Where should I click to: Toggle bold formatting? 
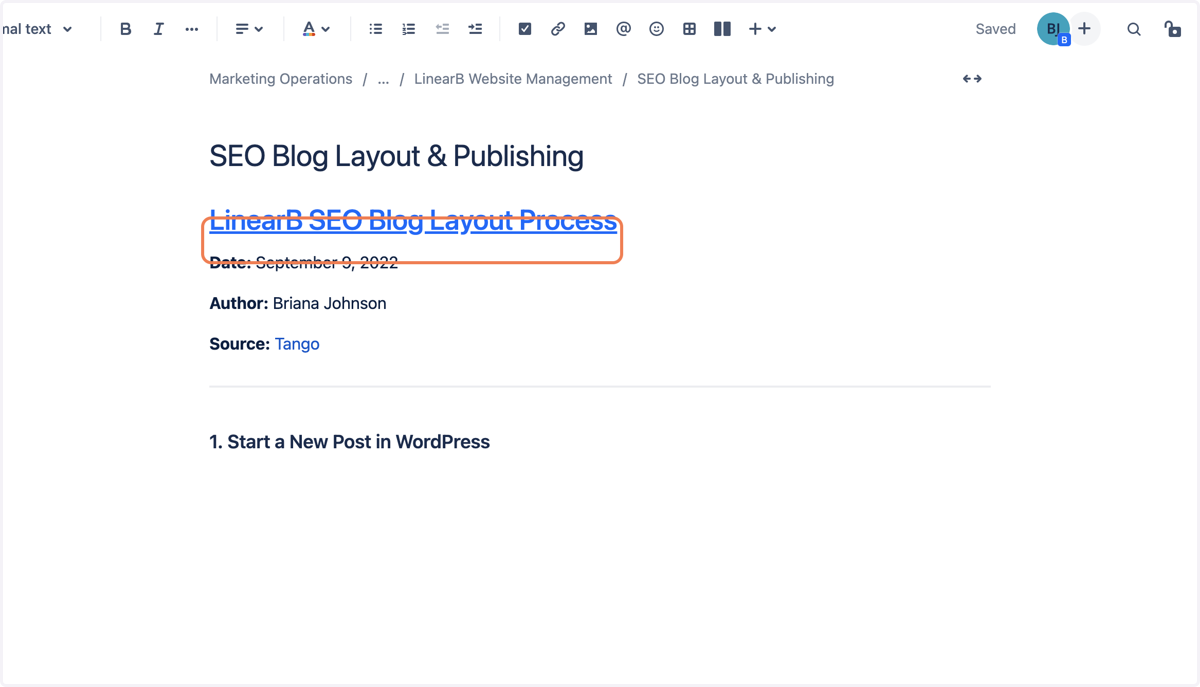(125, 29)
